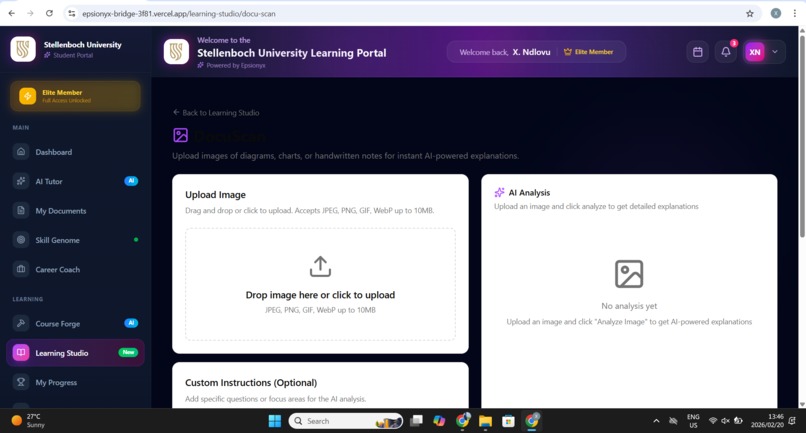Click the AI badge beside AI Tutor

pyautogui.click(x=131, y=181)
